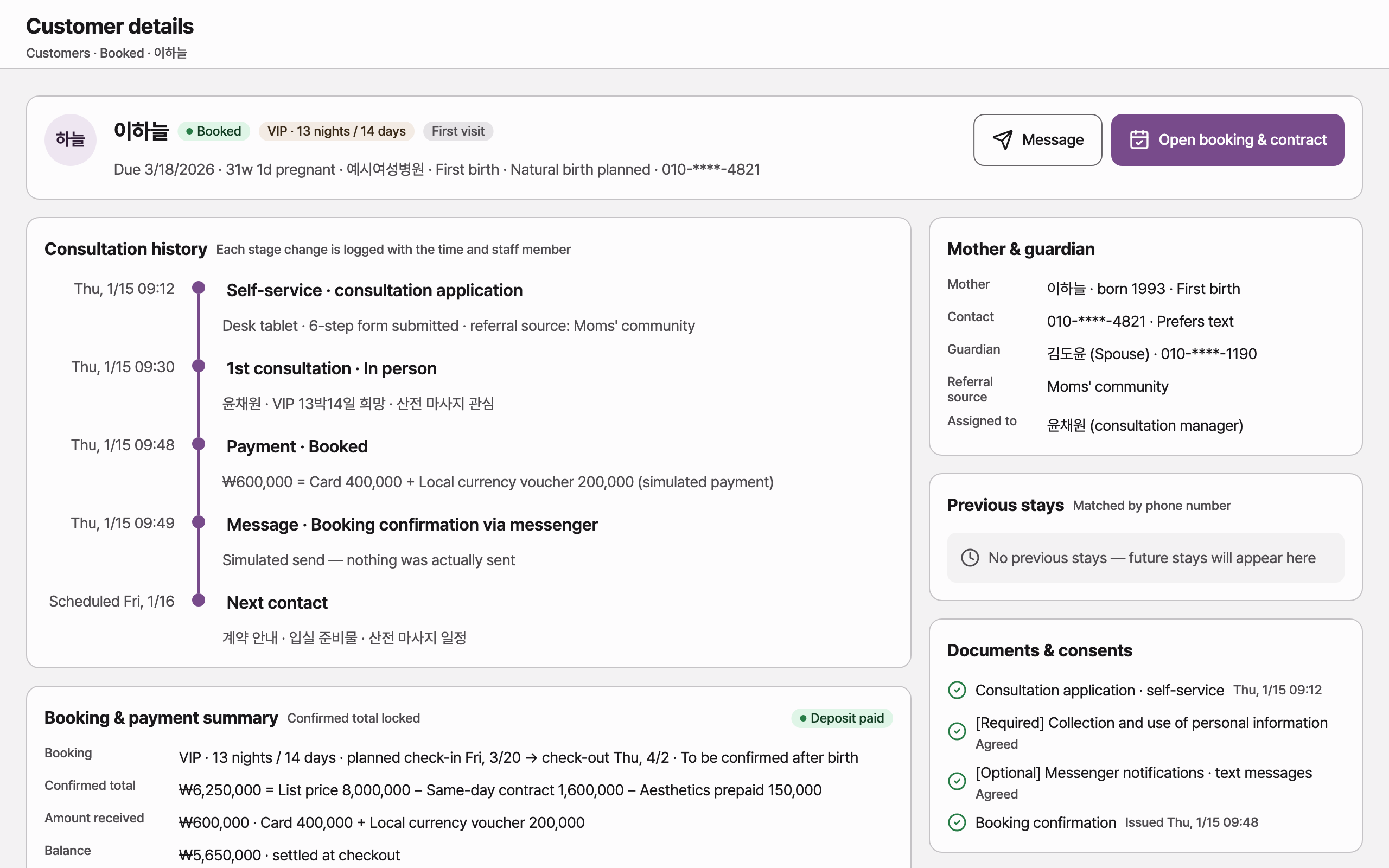
Task: Click the Next contact timeline dot
Action: click(x=199, y=600)
